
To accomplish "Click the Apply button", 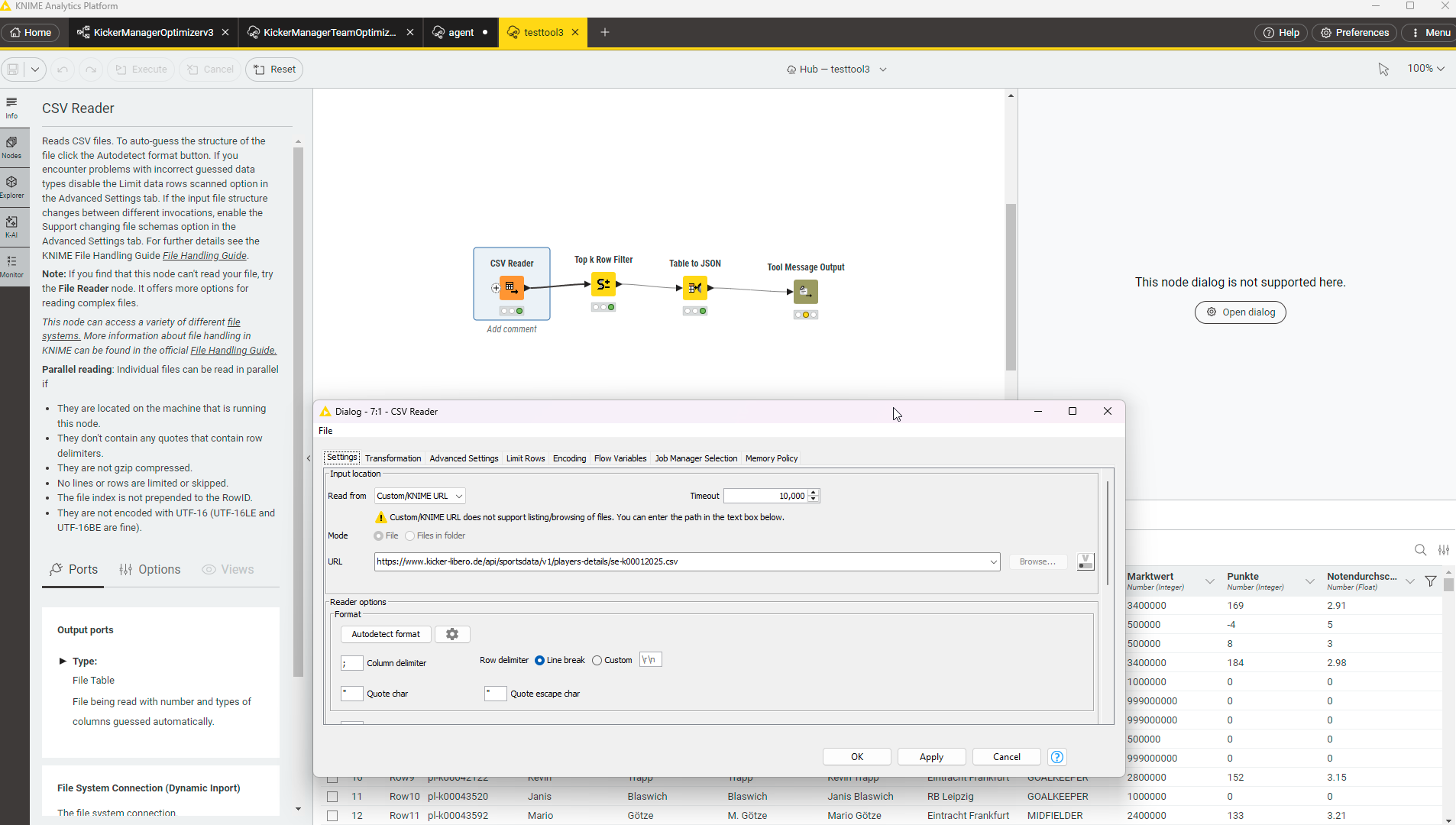I will 931,757.
